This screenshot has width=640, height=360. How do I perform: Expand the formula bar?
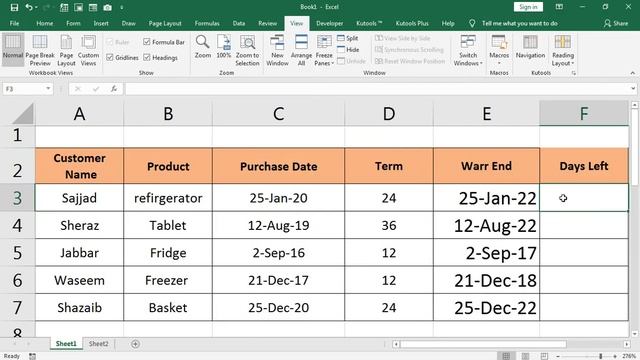point(633,89)
